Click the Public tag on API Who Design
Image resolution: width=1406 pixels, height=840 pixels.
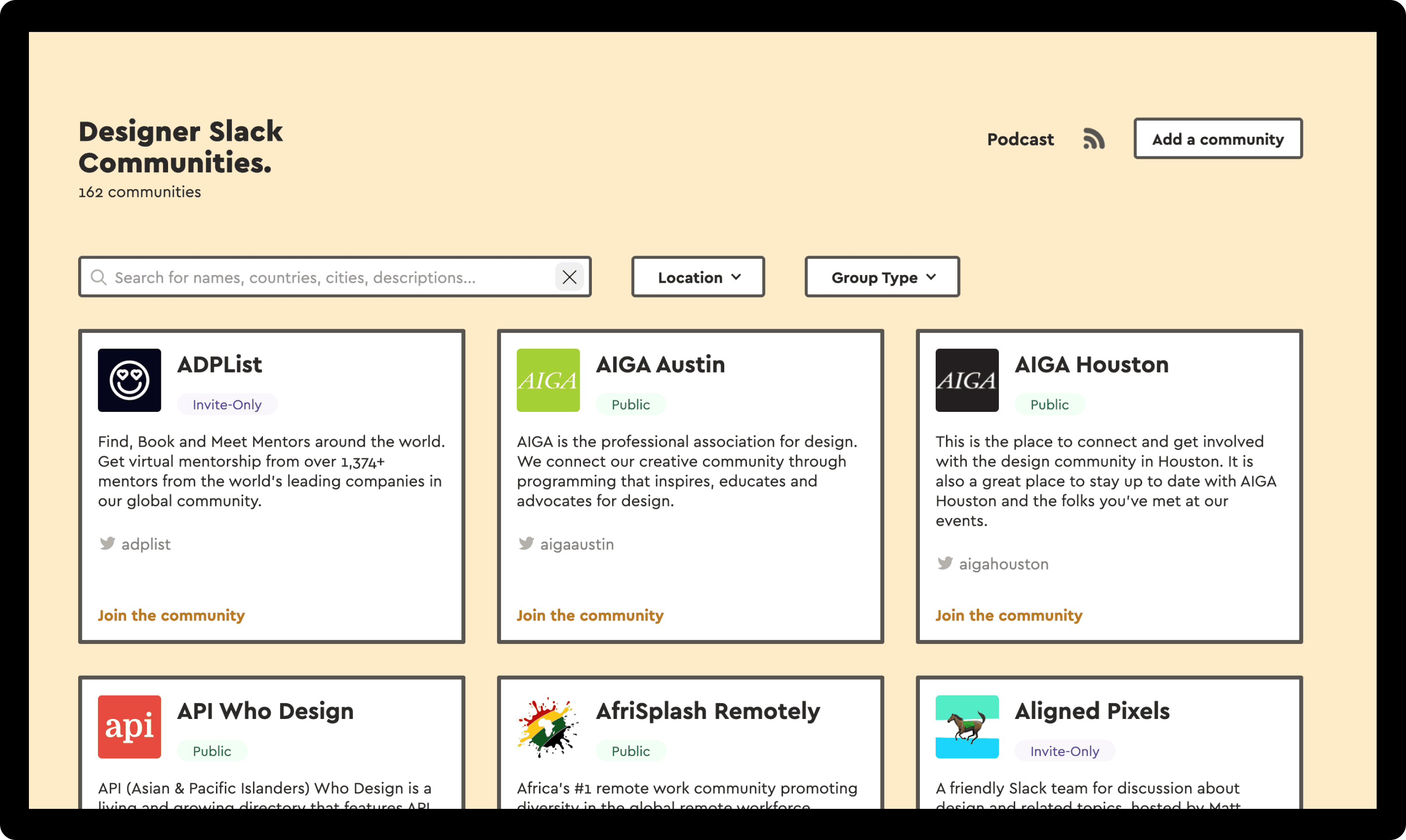(212, 751)
